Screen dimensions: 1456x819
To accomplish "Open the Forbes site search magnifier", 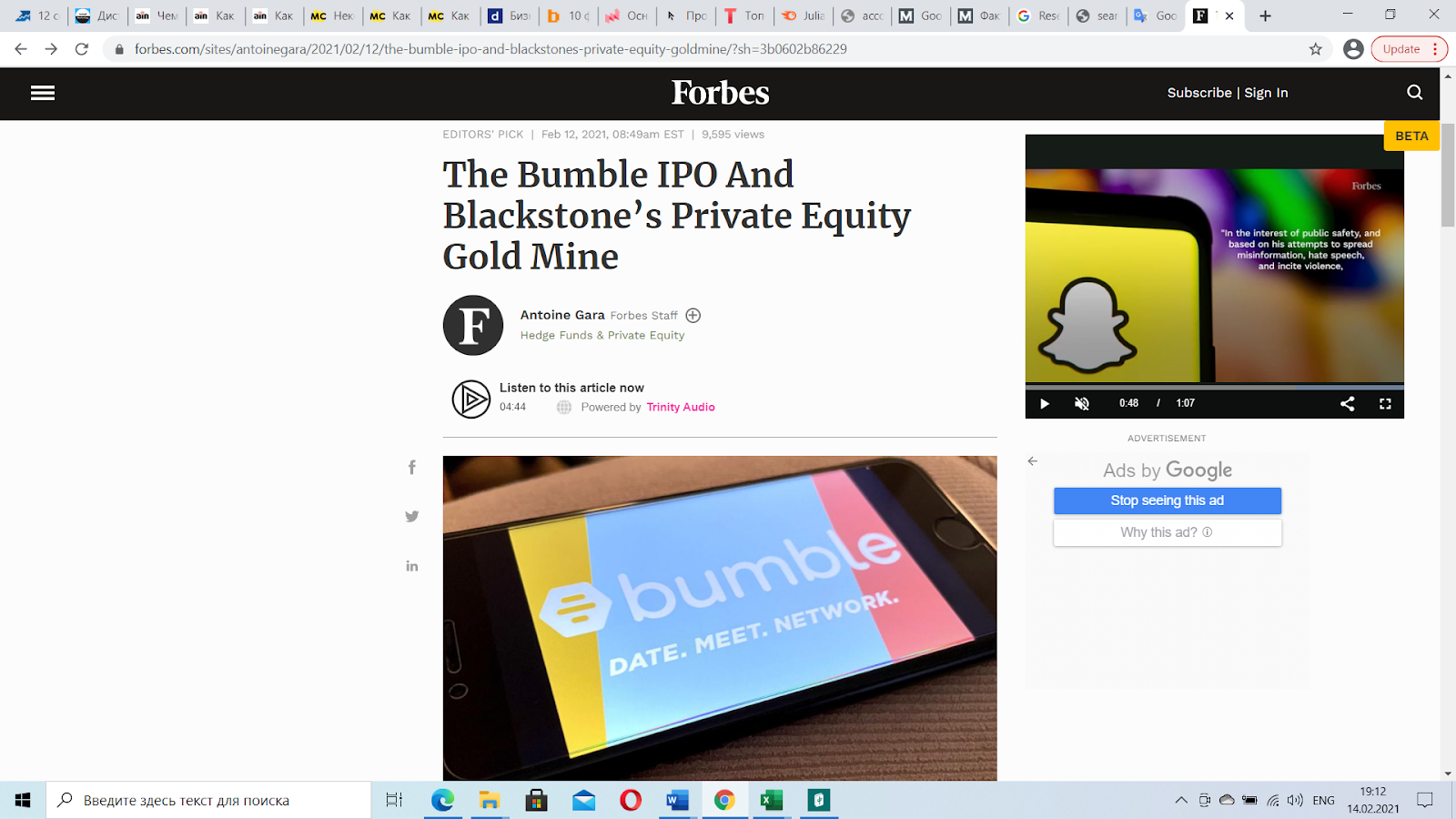I will click(x=1414, y=92).
